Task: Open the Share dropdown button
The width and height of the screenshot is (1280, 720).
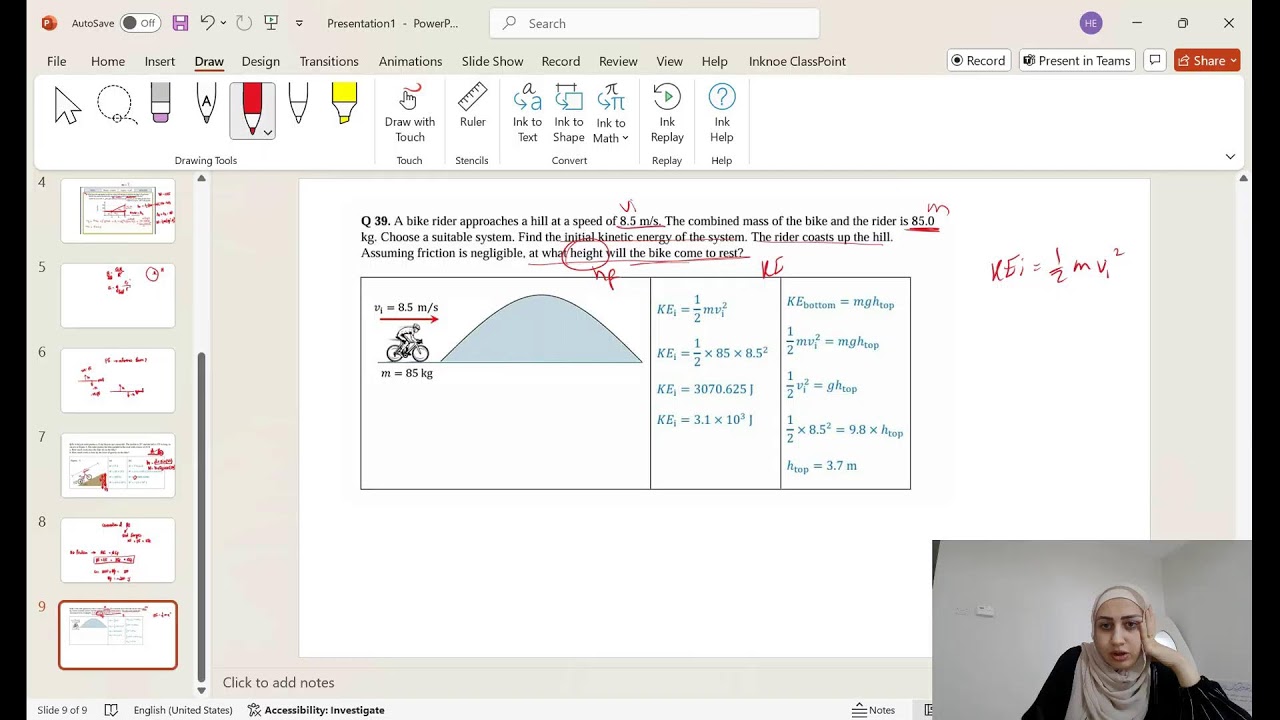Action: tap(1207, 60)
